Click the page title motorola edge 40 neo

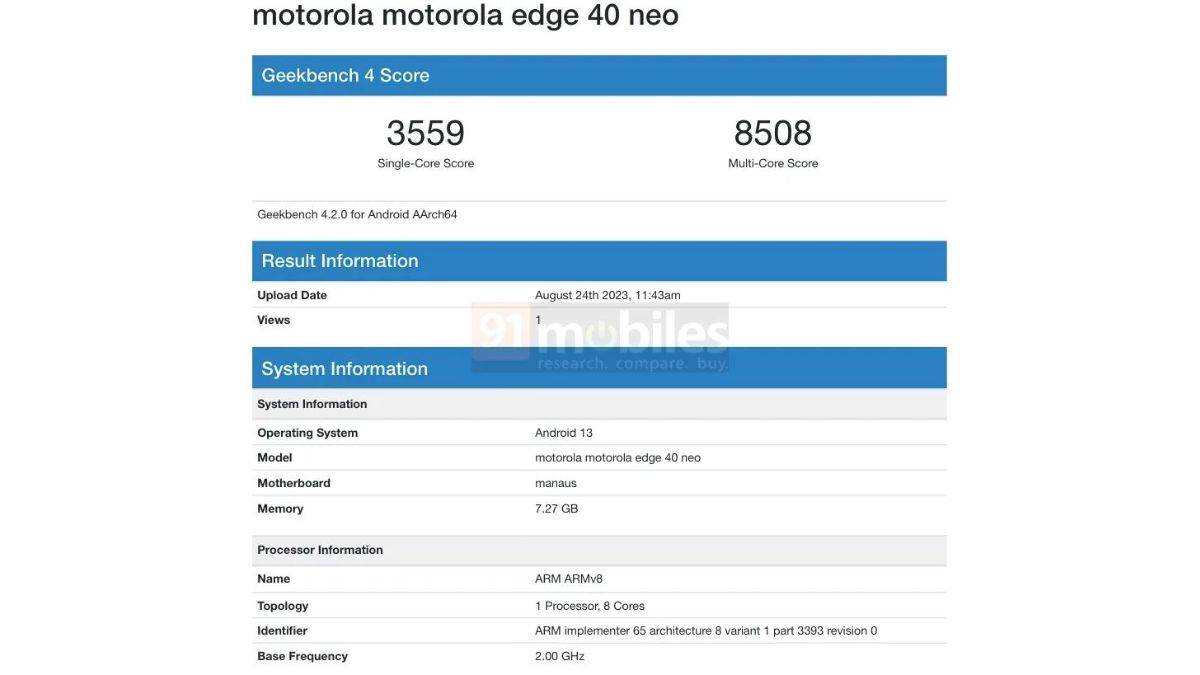pyautogui.click(x=465, y=16)
